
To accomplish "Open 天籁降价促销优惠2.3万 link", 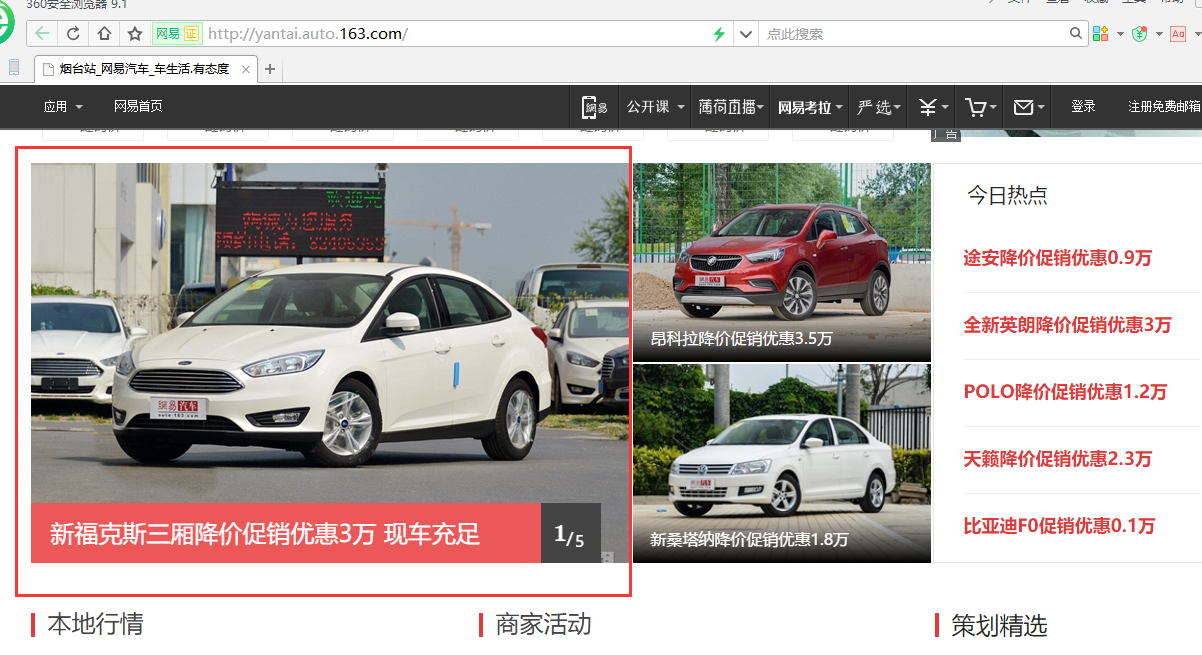I will (1058, 459).
